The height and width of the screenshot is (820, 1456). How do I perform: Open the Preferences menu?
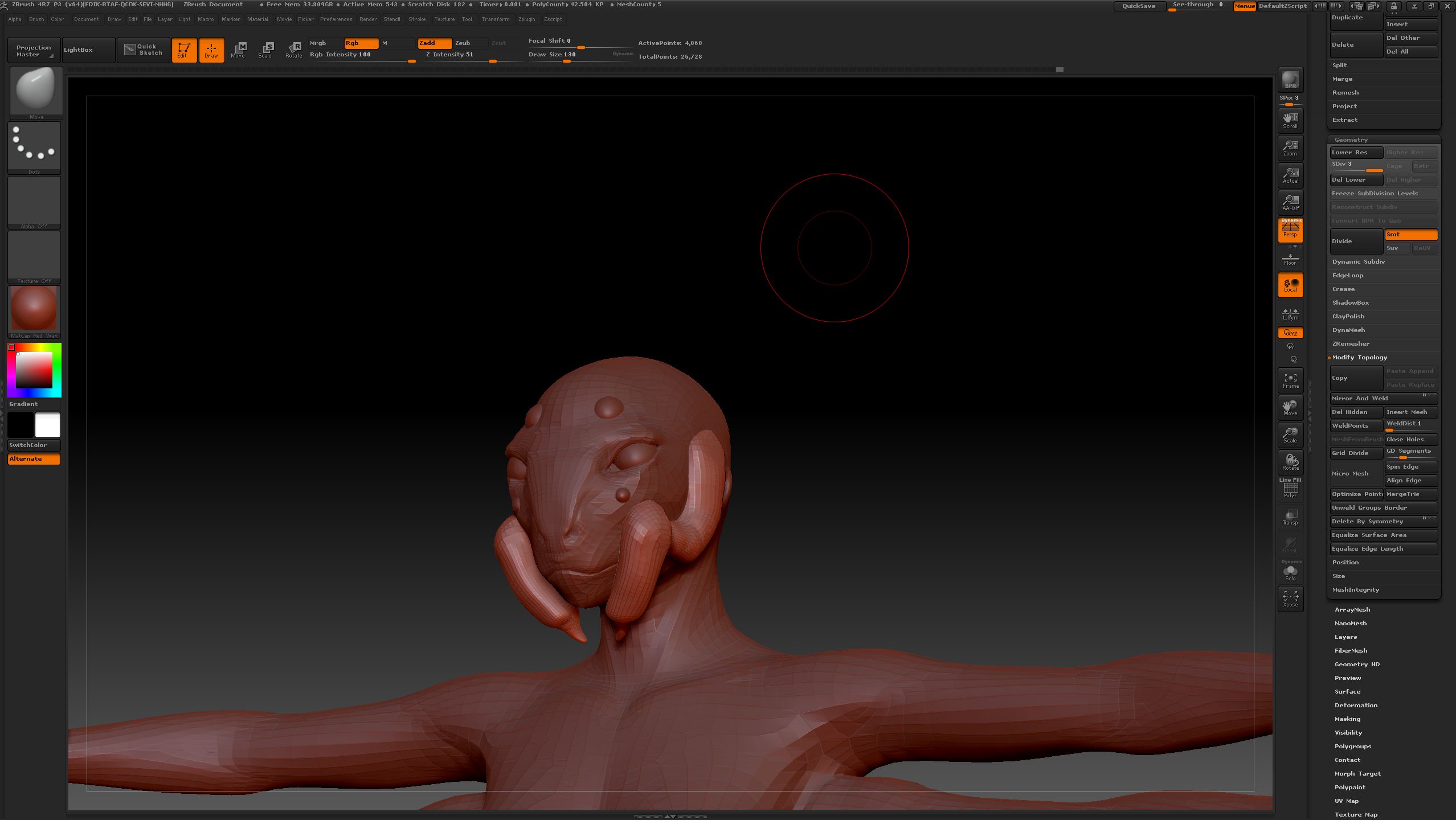tap(336, 19)
